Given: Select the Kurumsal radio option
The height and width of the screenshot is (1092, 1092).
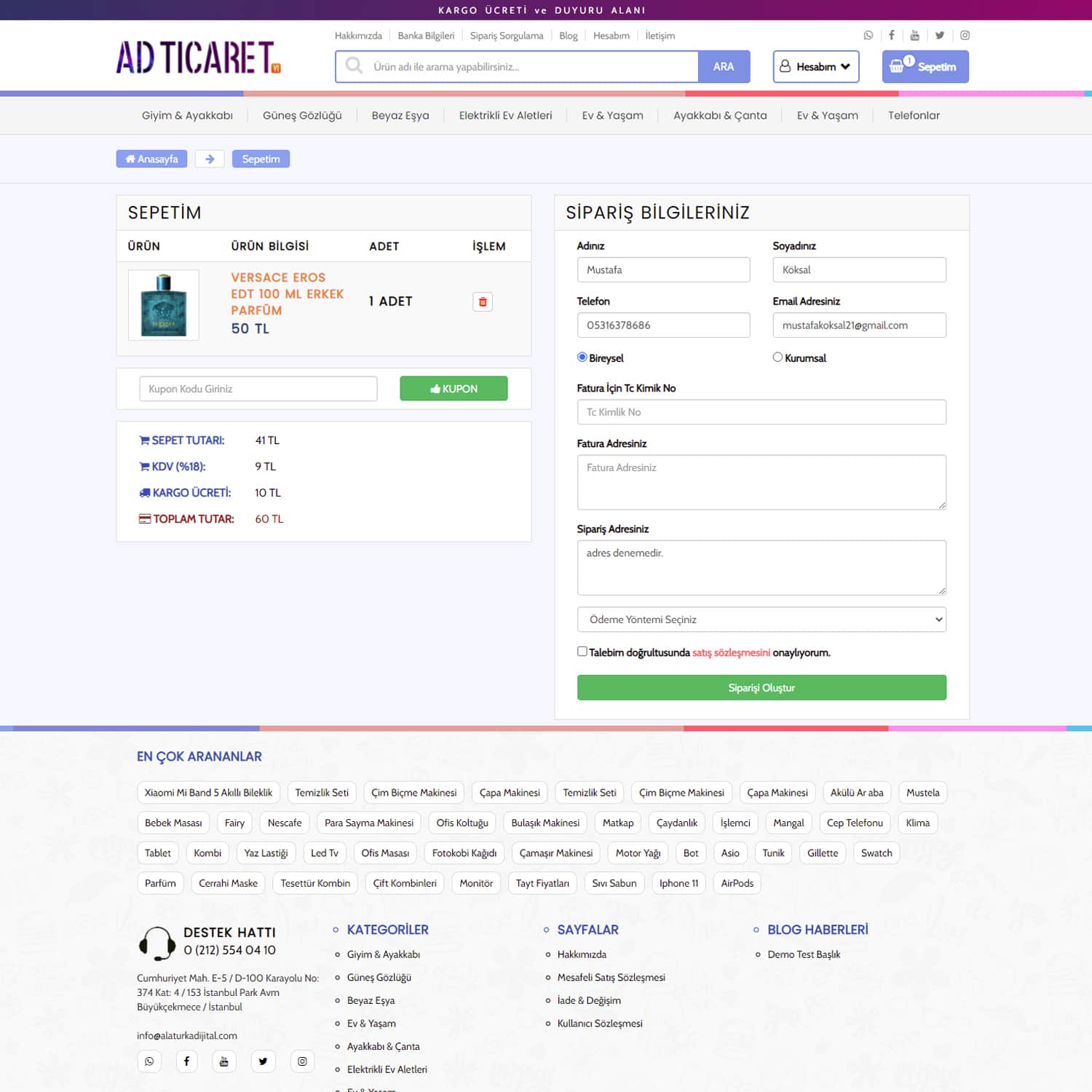Looking at the screenshot, I should tap(778, 357).
